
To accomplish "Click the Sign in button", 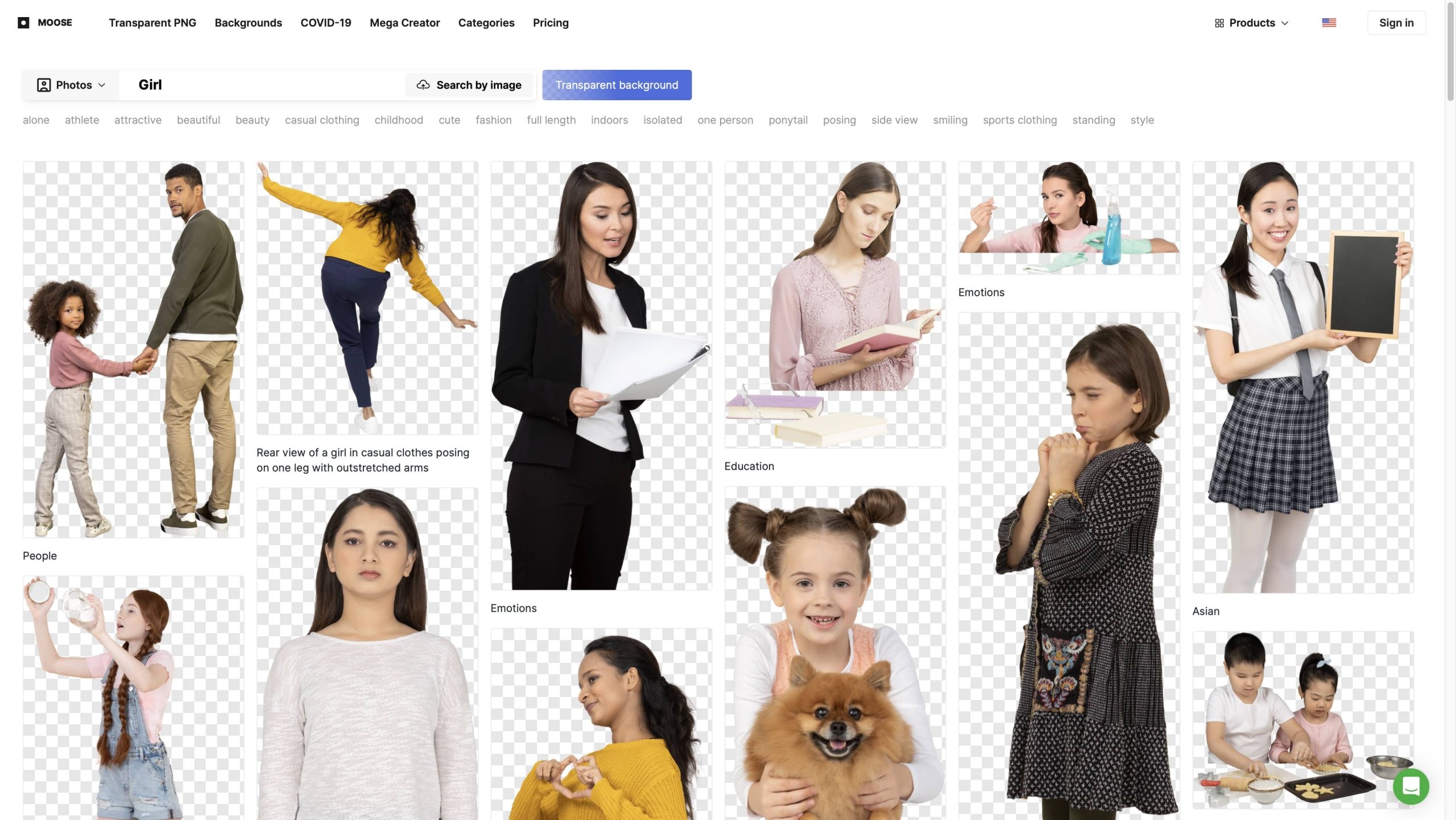I will (1396, 23).
